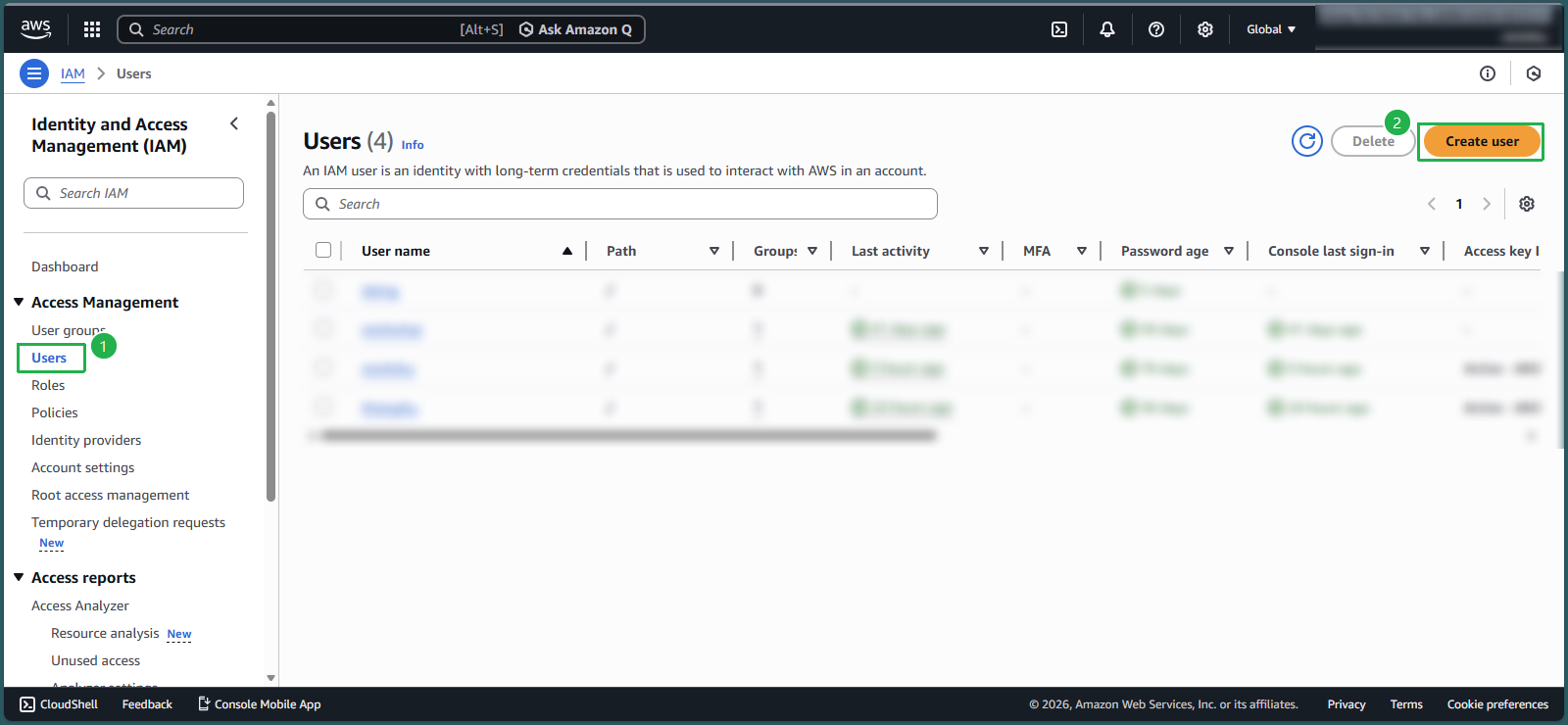
Task: Open Resource analysis nav item
Action: pos(105,633)
